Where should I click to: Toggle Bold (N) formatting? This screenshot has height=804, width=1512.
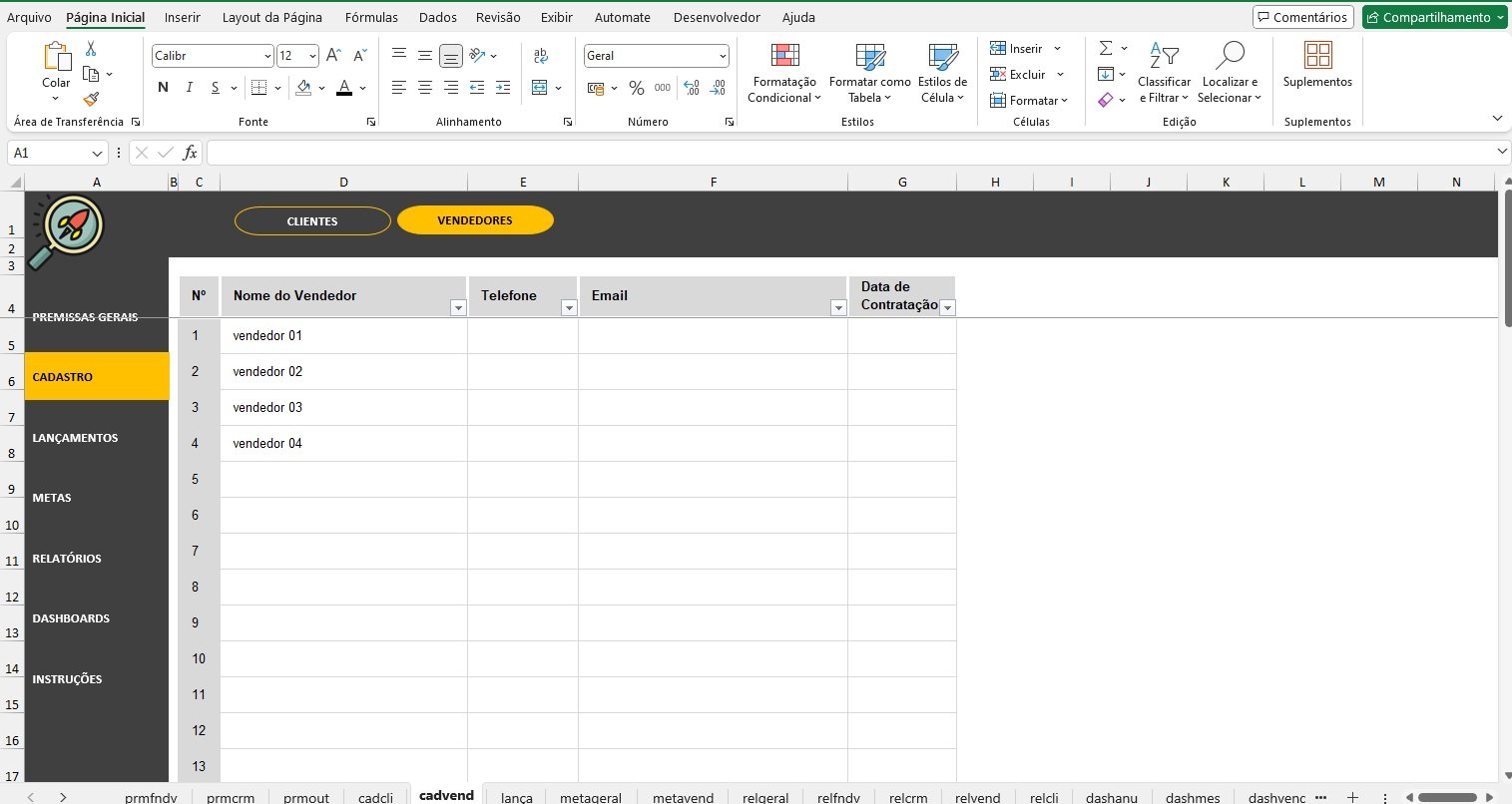click(163, 88)
